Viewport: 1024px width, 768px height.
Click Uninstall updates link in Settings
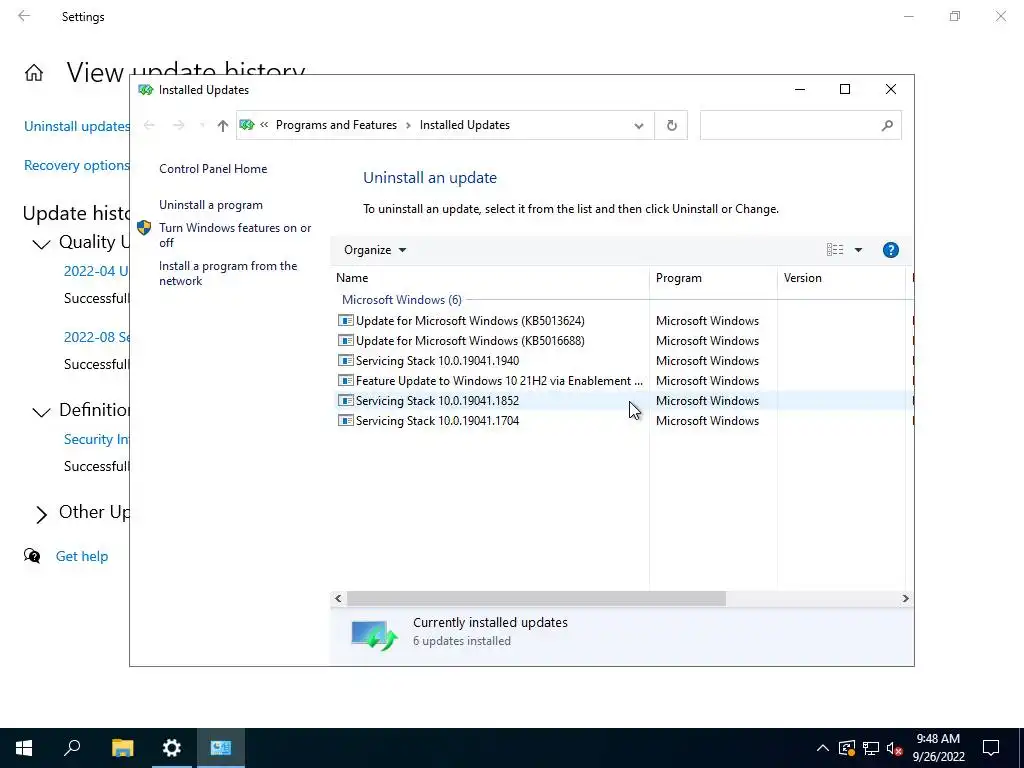click(76, 126)
